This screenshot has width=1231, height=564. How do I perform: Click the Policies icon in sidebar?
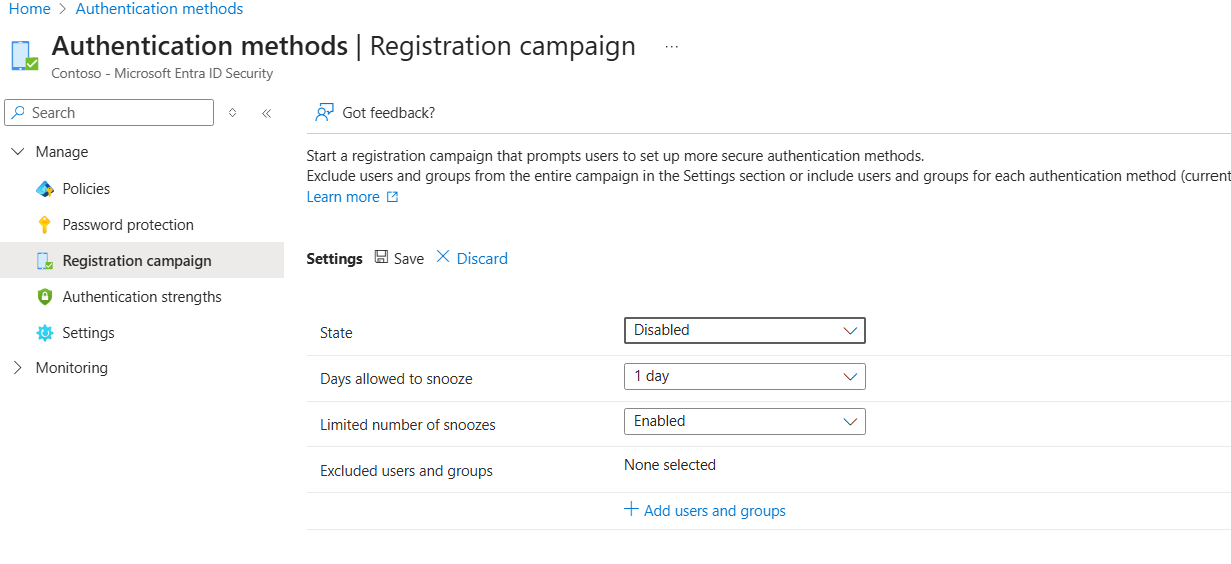click(x=44, y=189)
